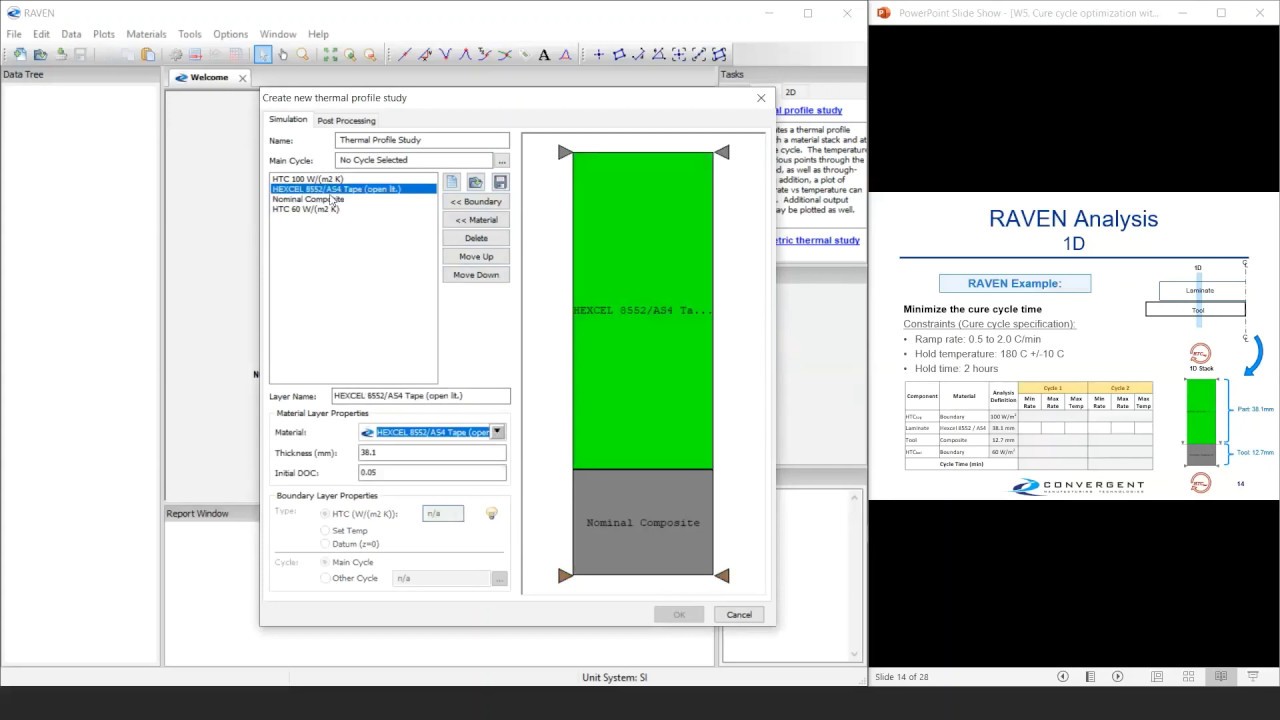Switch to Post Processing tab
1280x720 pixels.
pos(346,121)
